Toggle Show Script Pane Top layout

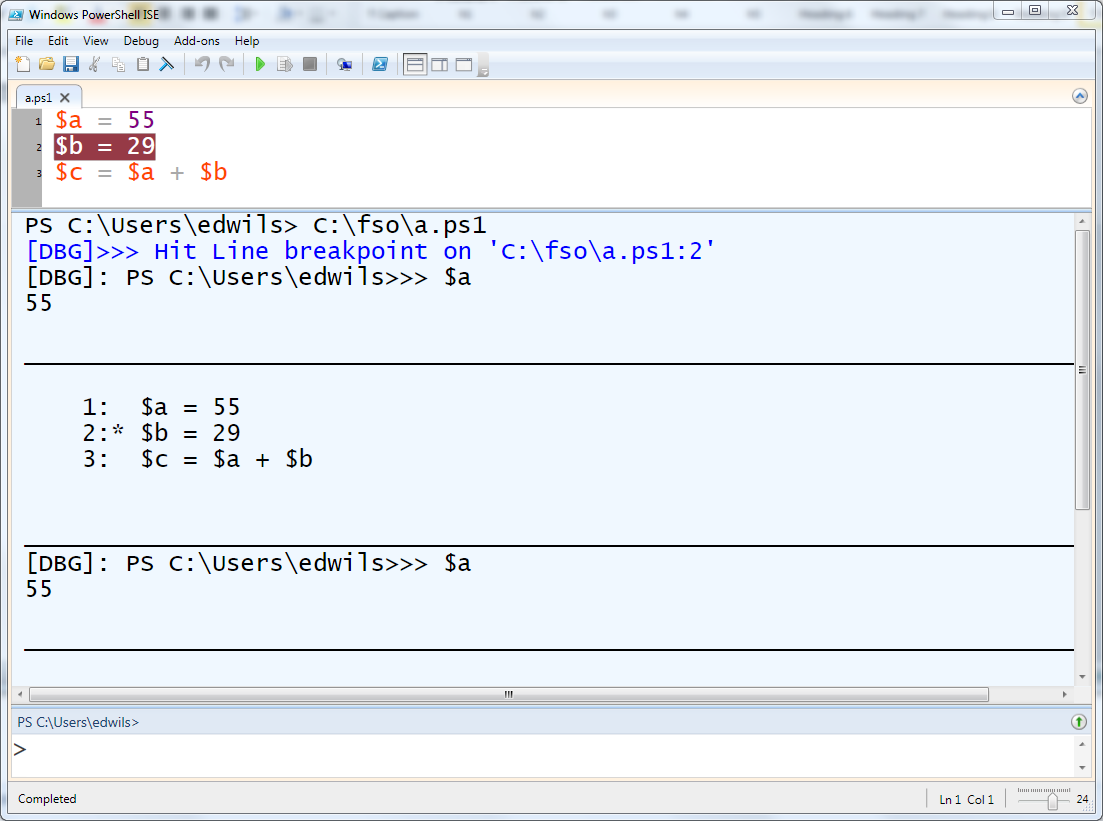(x=415, y=65)
